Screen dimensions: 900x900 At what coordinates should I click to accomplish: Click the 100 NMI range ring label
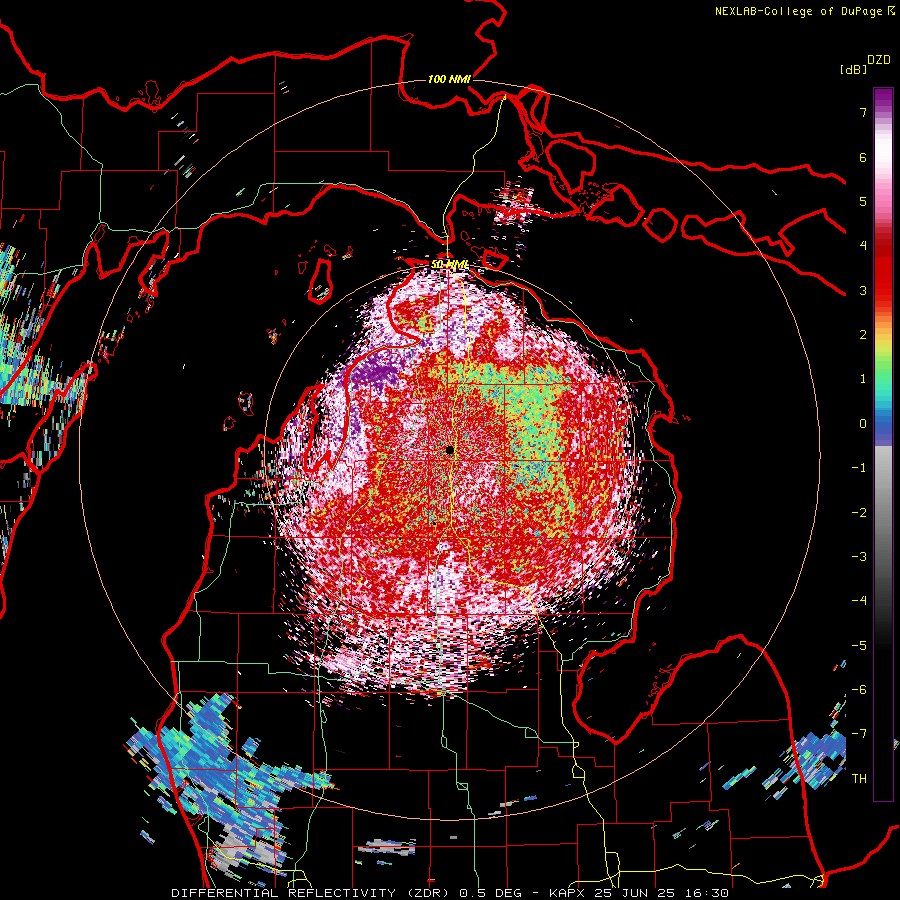[x=449, y=79]
